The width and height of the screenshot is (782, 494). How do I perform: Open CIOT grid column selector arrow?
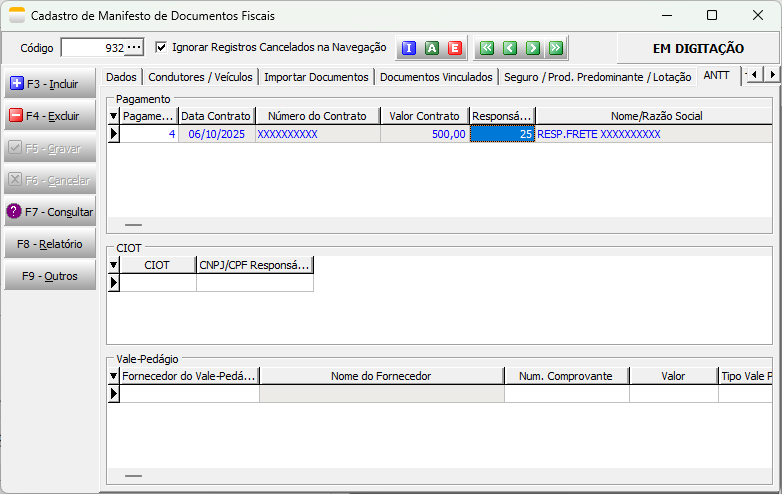(x=113, y=265)
